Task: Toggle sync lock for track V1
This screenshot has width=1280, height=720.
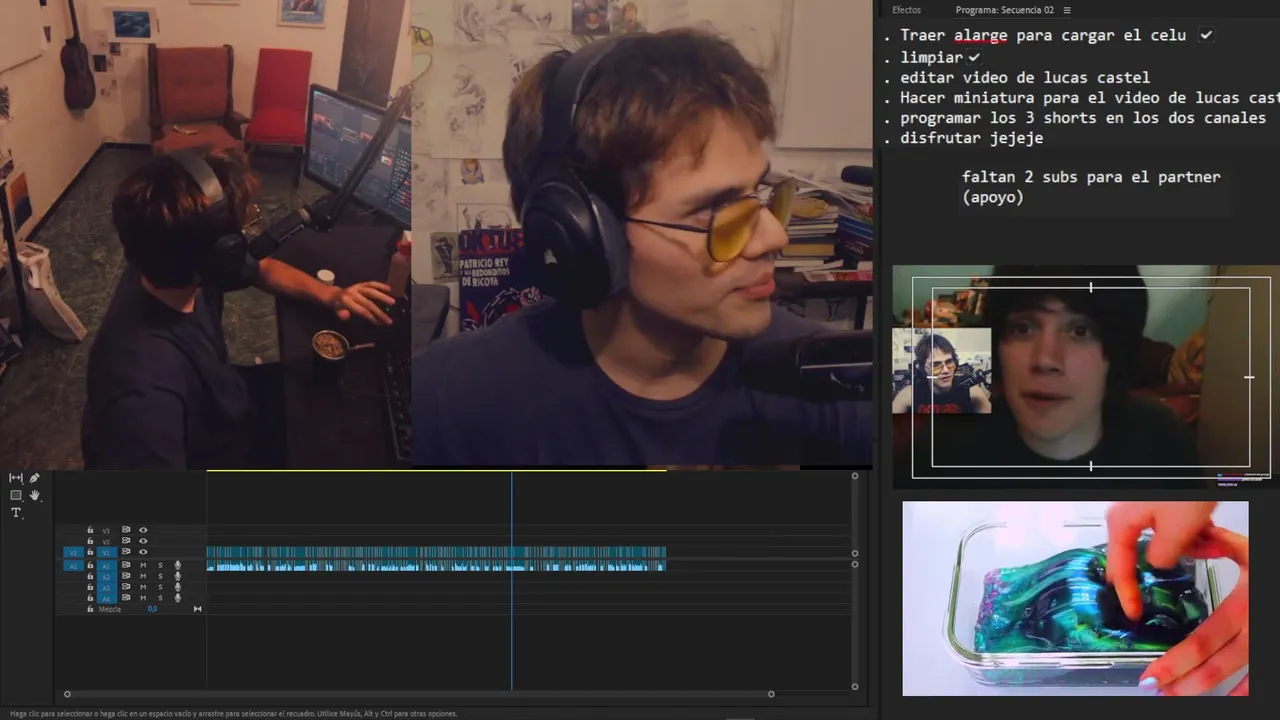Action: (126, 552)
